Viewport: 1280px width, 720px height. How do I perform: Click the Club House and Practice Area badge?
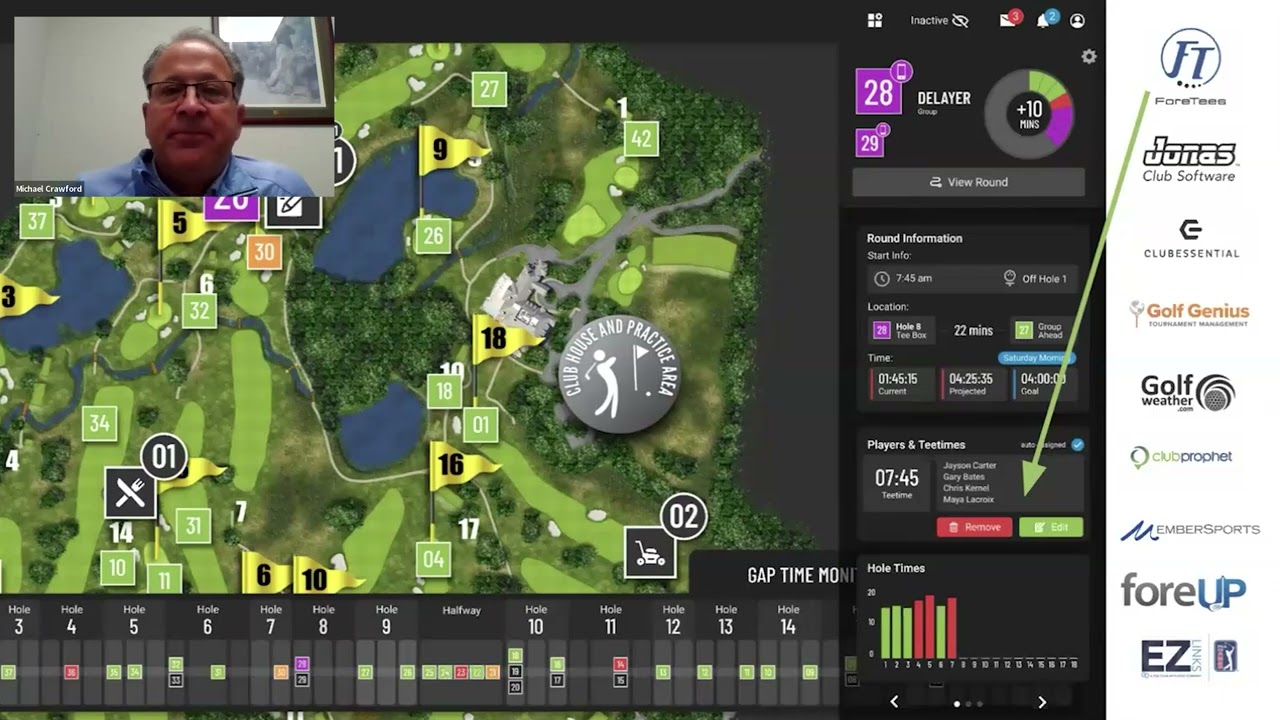(619, 376)
